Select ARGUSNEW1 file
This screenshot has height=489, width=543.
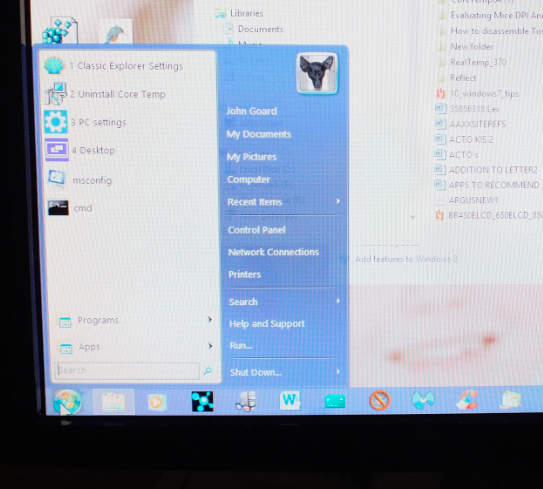(x=473, y=200)
